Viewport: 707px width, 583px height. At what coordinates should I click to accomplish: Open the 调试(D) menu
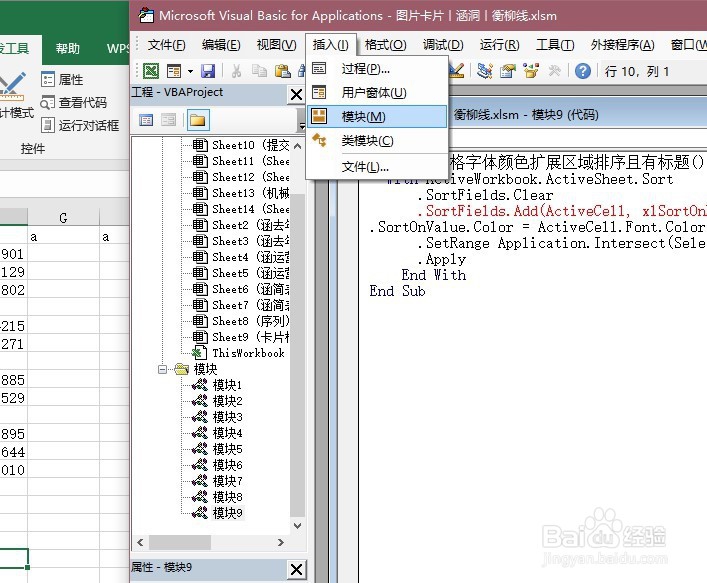(443, 45)
